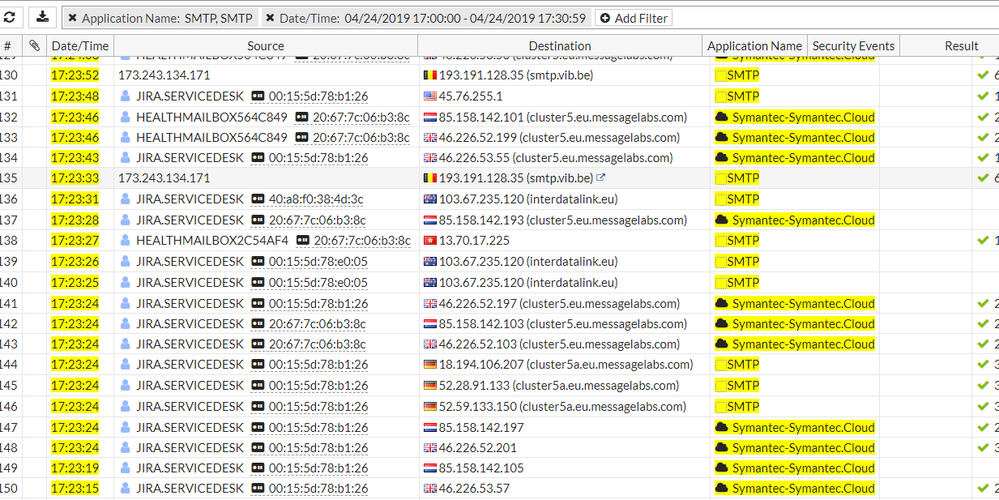
Task: Select time 17:23:15 in row 150
Action: [75, 489]
